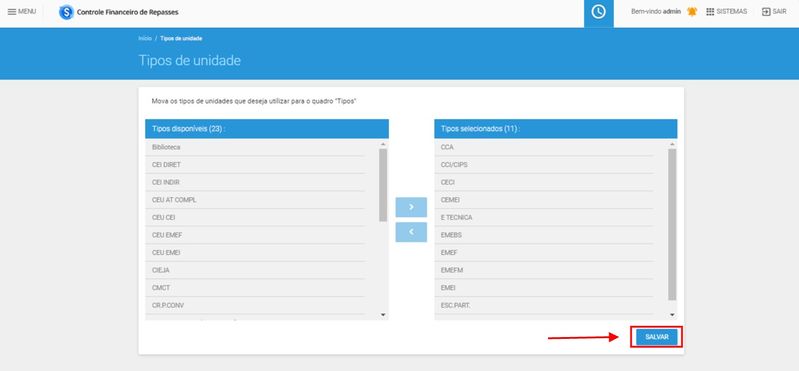The width and height of the screenshot is (799, 371).
Task: Click the Controle Financeiro de Repasses logo
Action: click(x=66, y=12)
